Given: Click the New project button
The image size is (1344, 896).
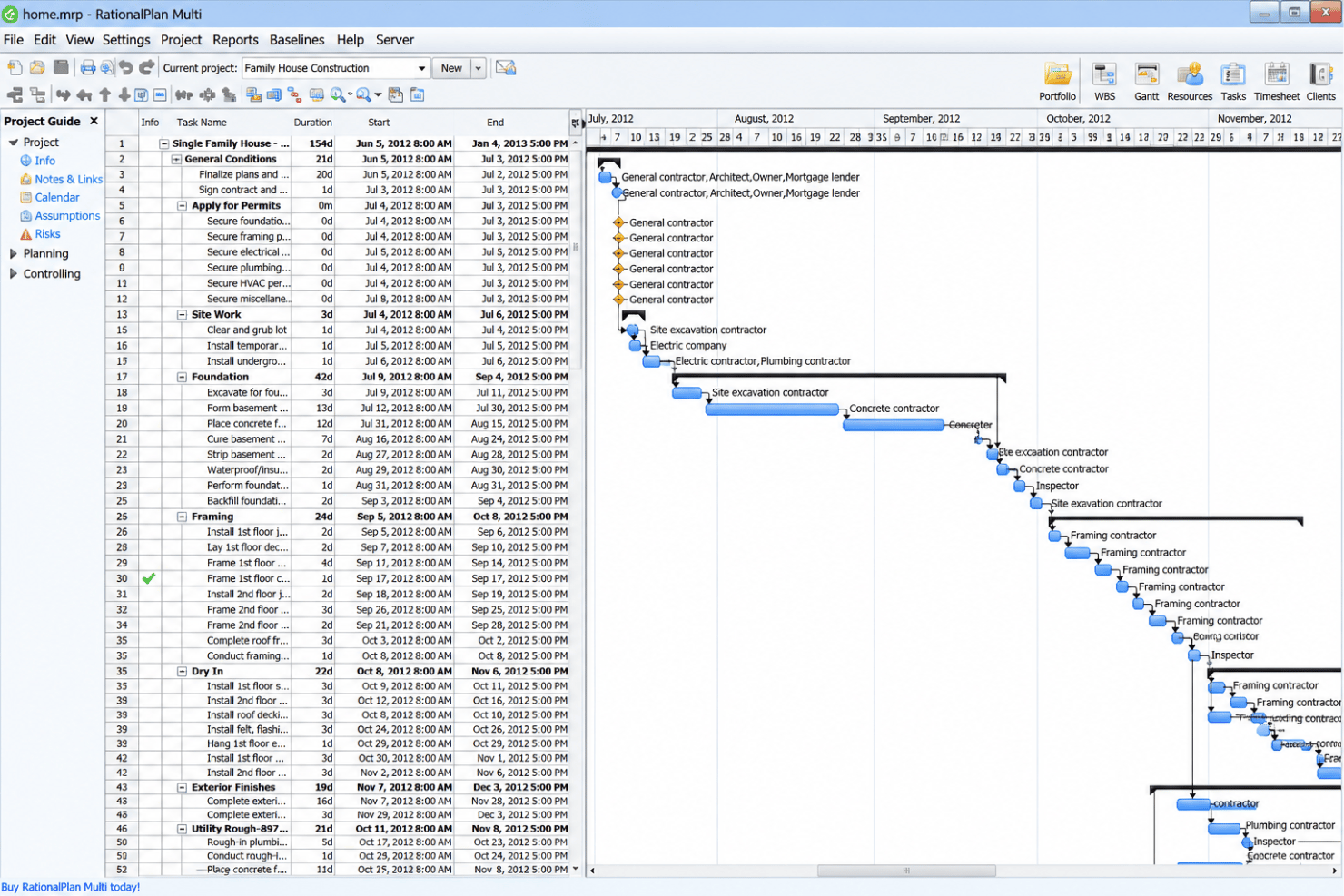Looking at the screenshot, I should coord(451,68).
